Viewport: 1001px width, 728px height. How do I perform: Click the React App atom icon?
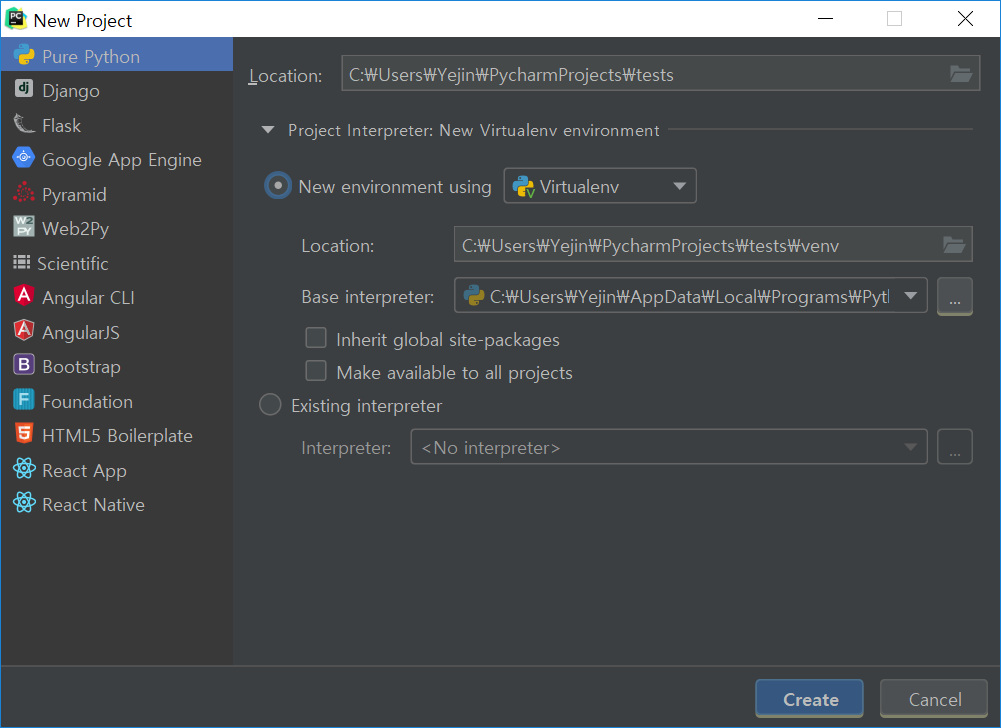click(24, 469)
